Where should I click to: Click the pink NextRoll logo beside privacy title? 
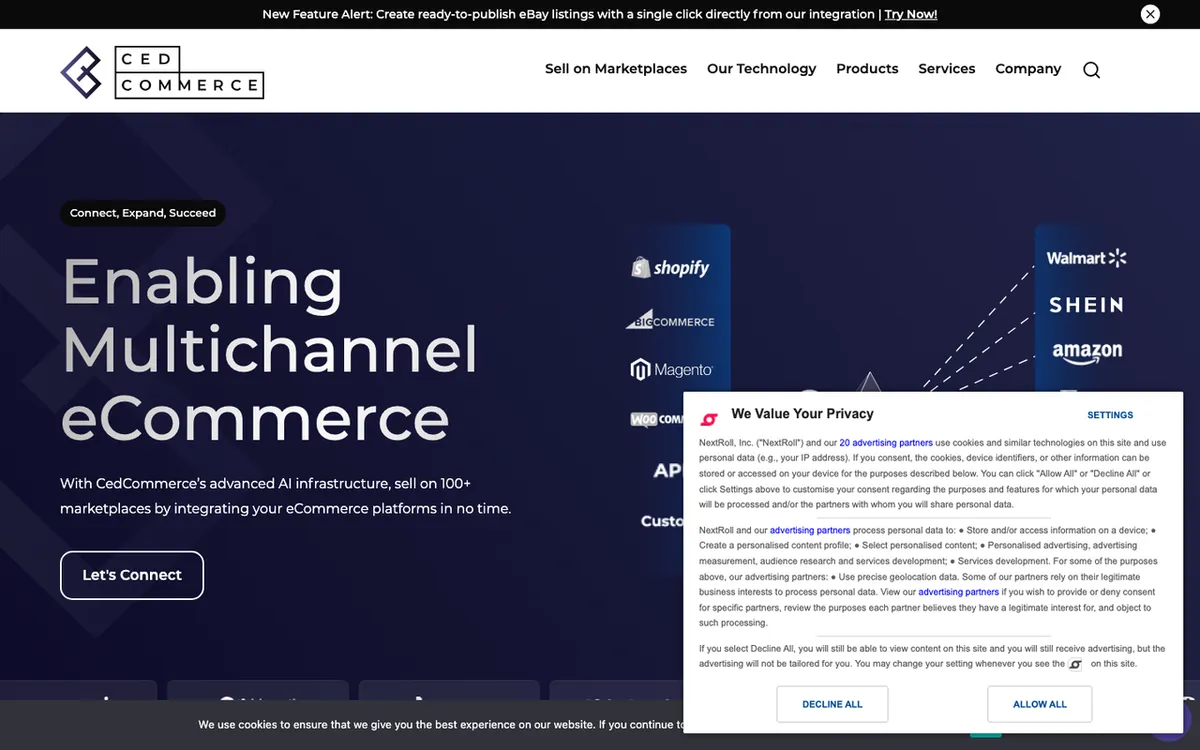pos(709,419)
